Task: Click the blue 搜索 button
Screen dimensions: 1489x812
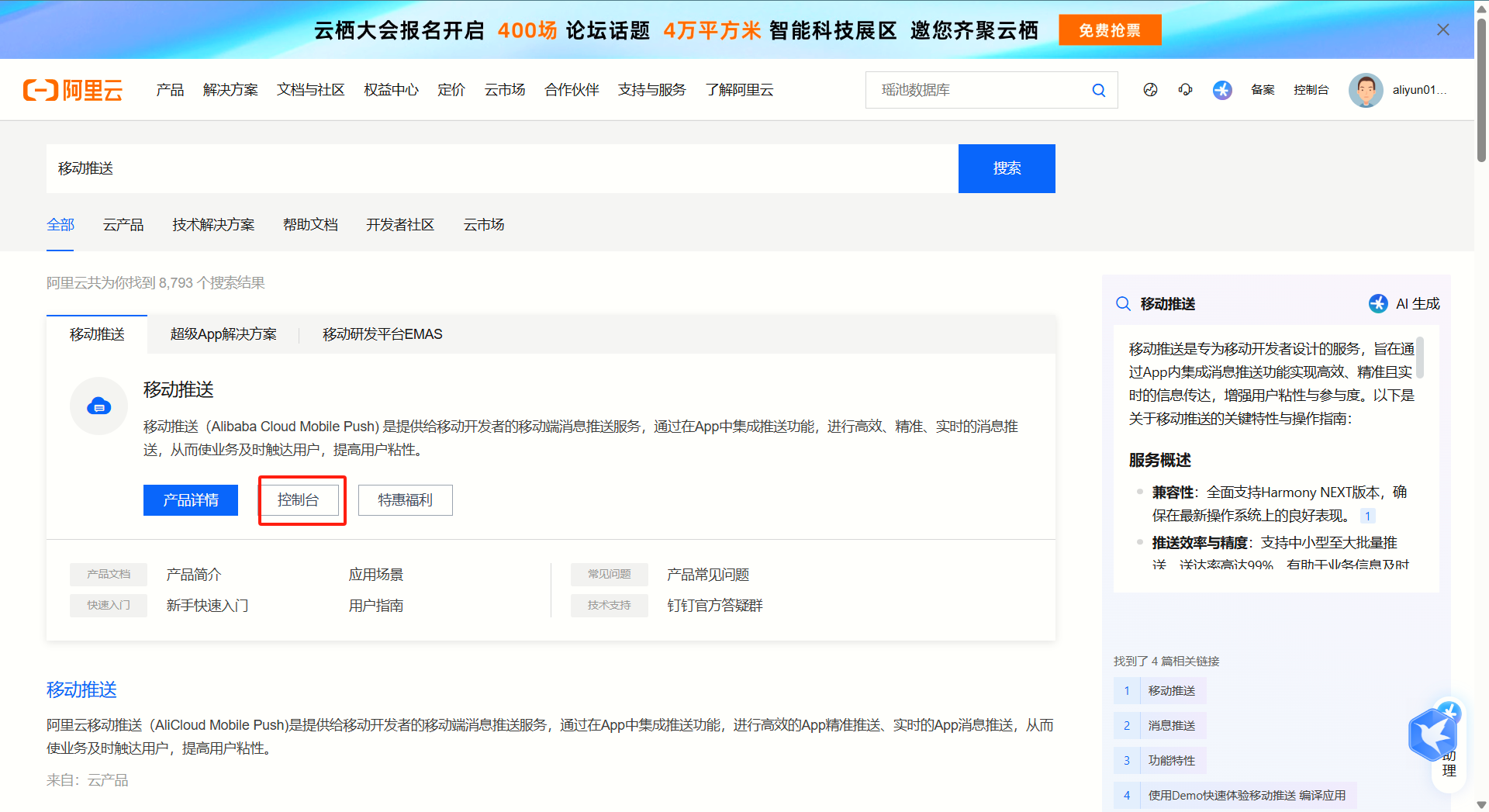Action: [1007, 168]
